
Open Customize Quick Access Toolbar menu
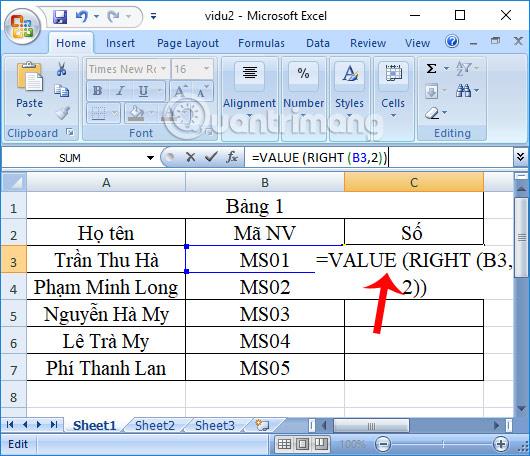coord(153,16)
